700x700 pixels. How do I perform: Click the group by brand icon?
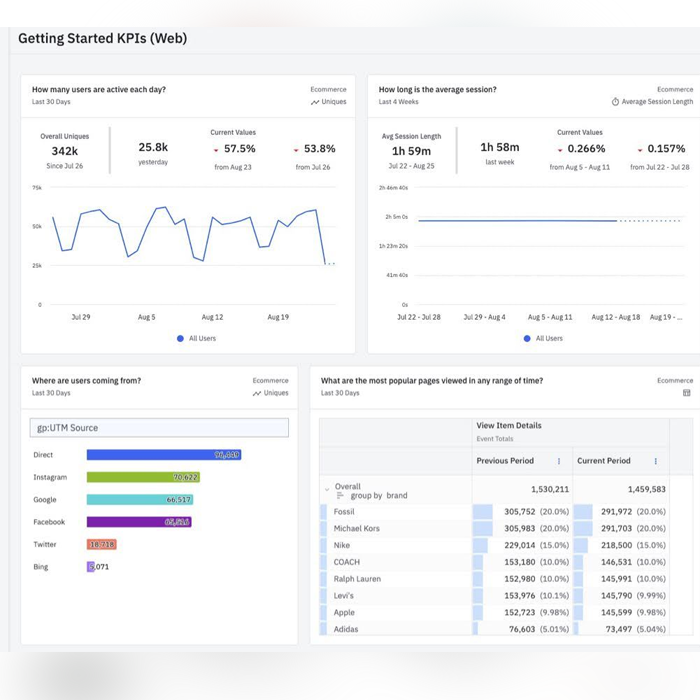340,496
